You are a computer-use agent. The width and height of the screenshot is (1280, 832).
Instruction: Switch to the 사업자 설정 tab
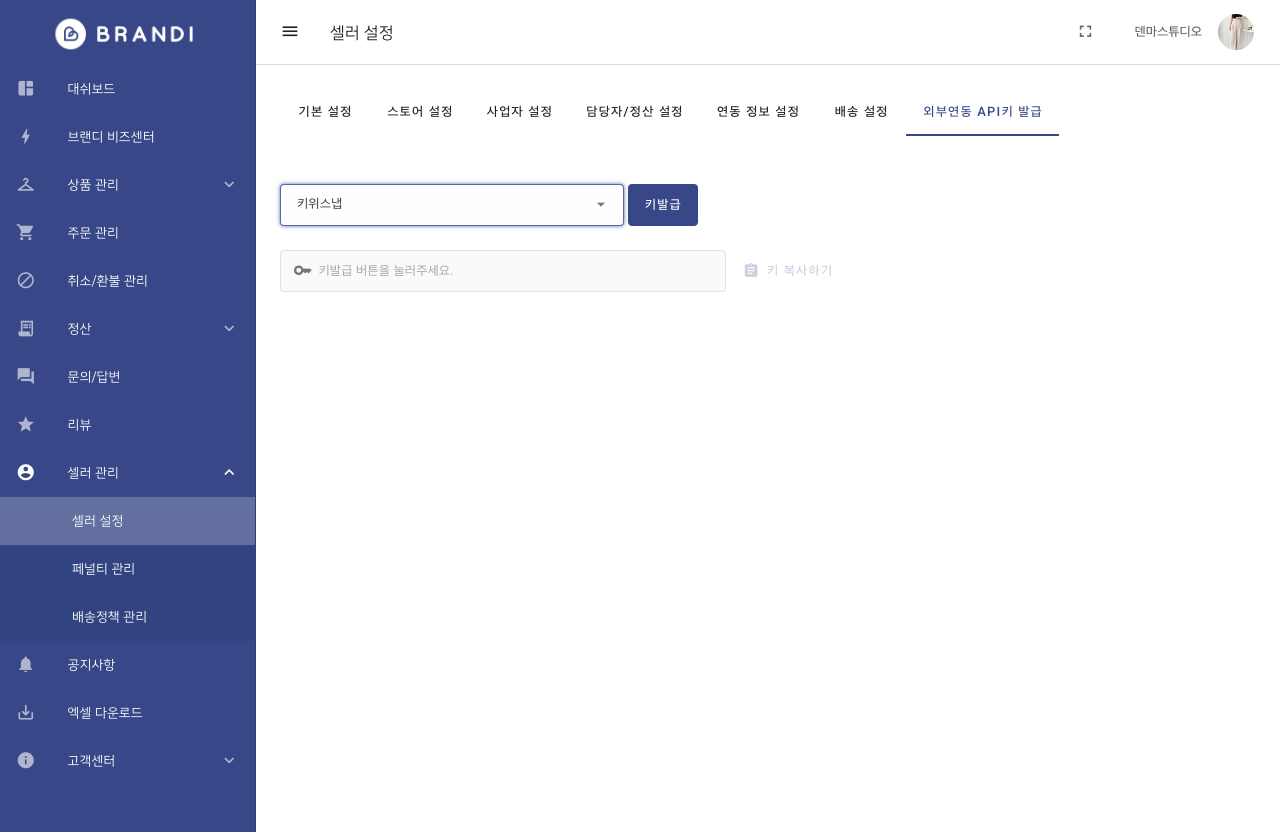click(x=519, y=111)
